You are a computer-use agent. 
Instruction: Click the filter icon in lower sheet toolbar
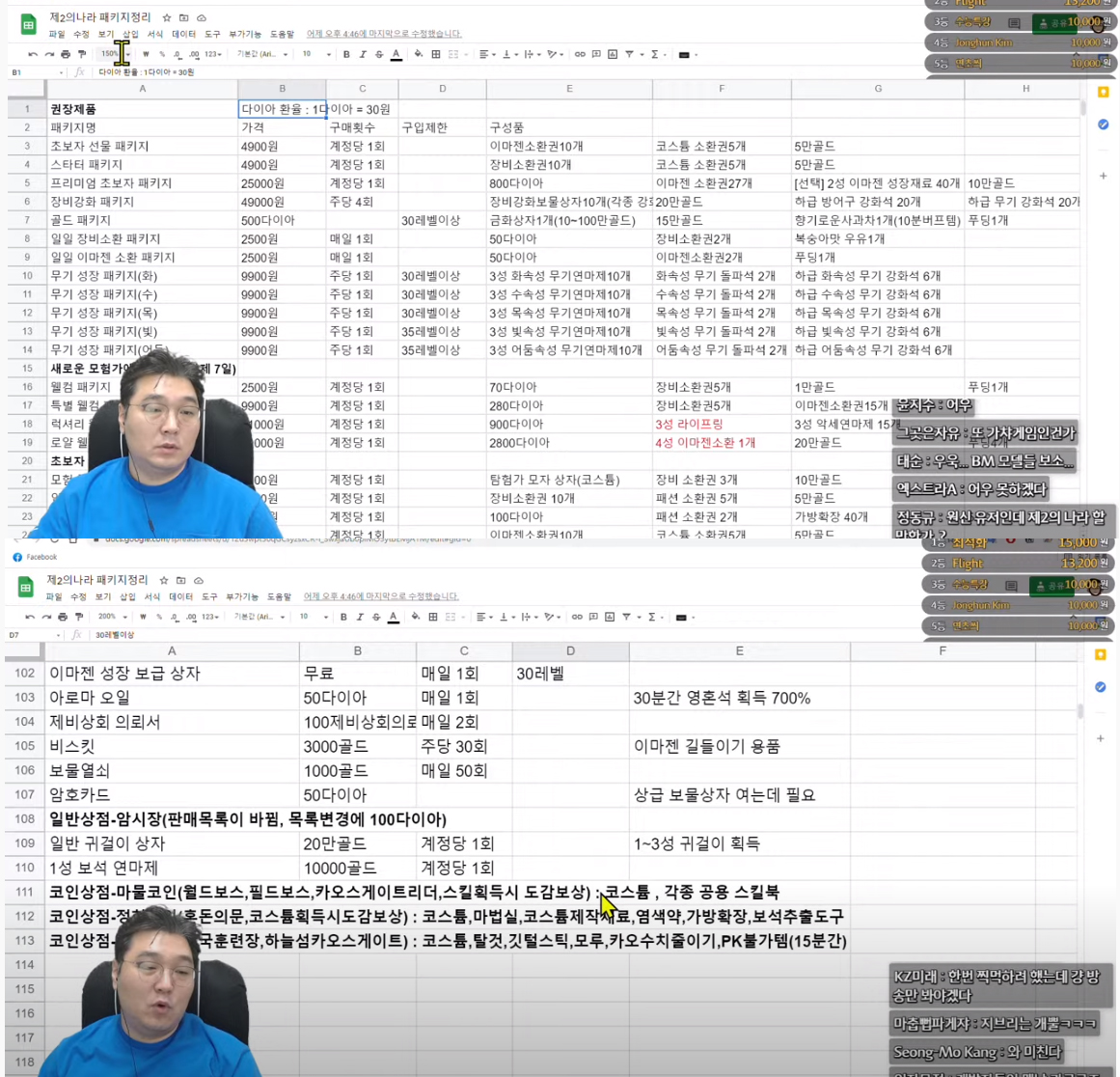(626, 617)
